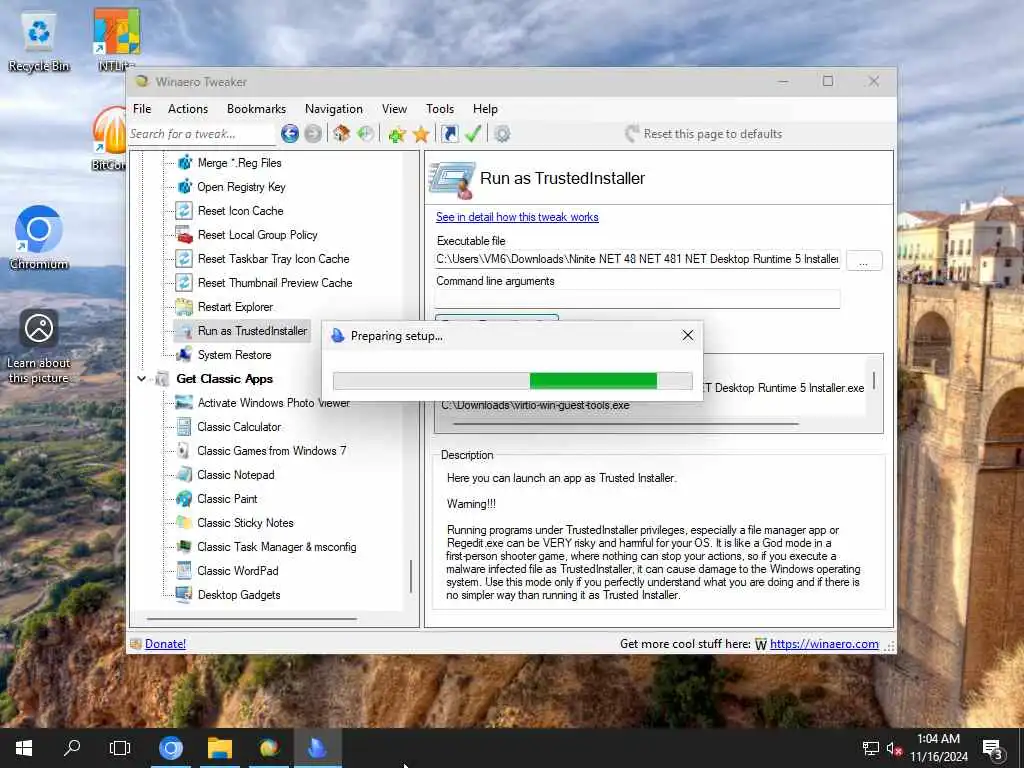
Task: Click the Executable file path field
Action: 637,259
